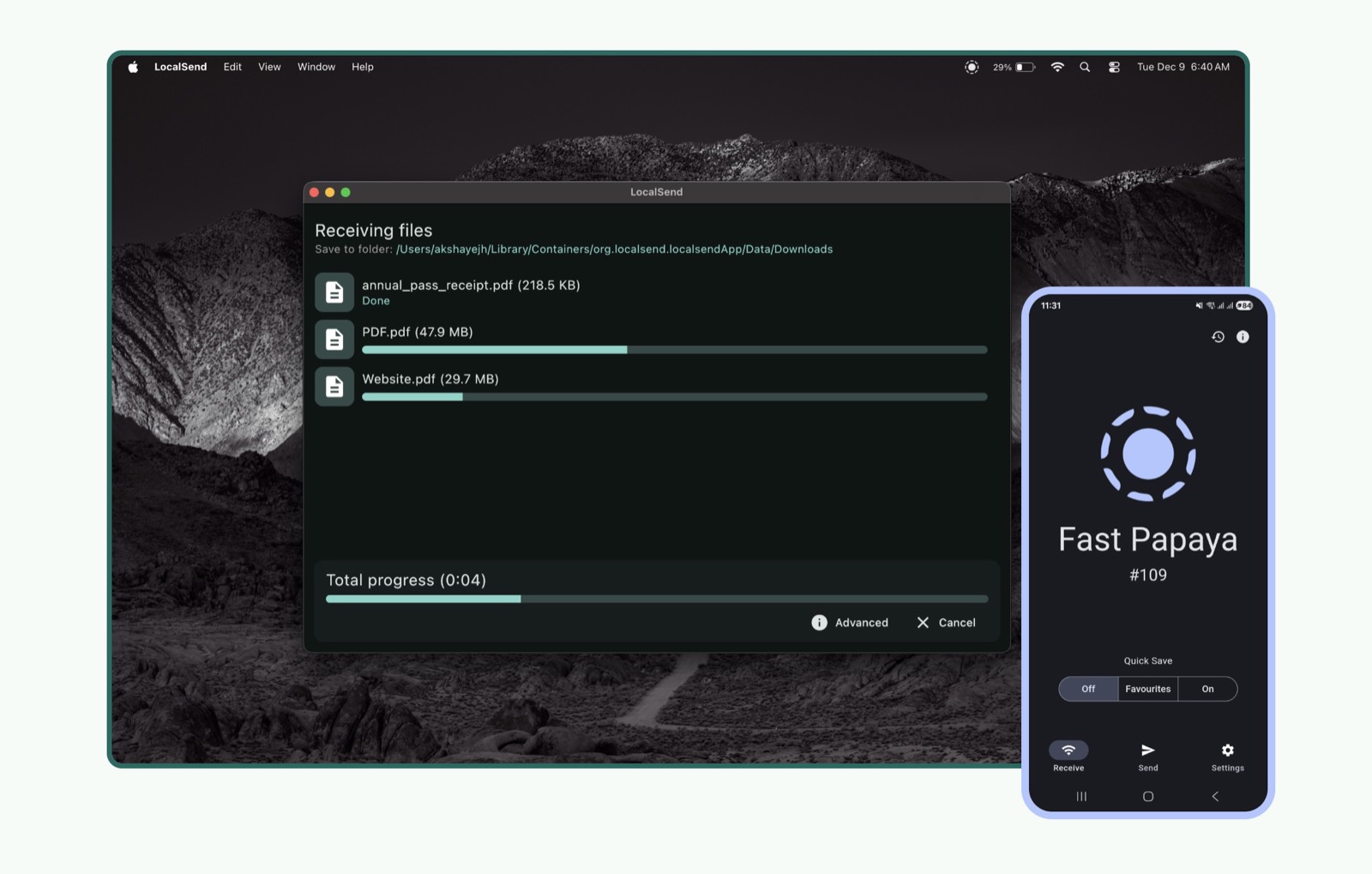Image resolution: width=1372 pixels, height=874 pixels.
Task: Open transfer history on the phone
Action: [1218, 337]
